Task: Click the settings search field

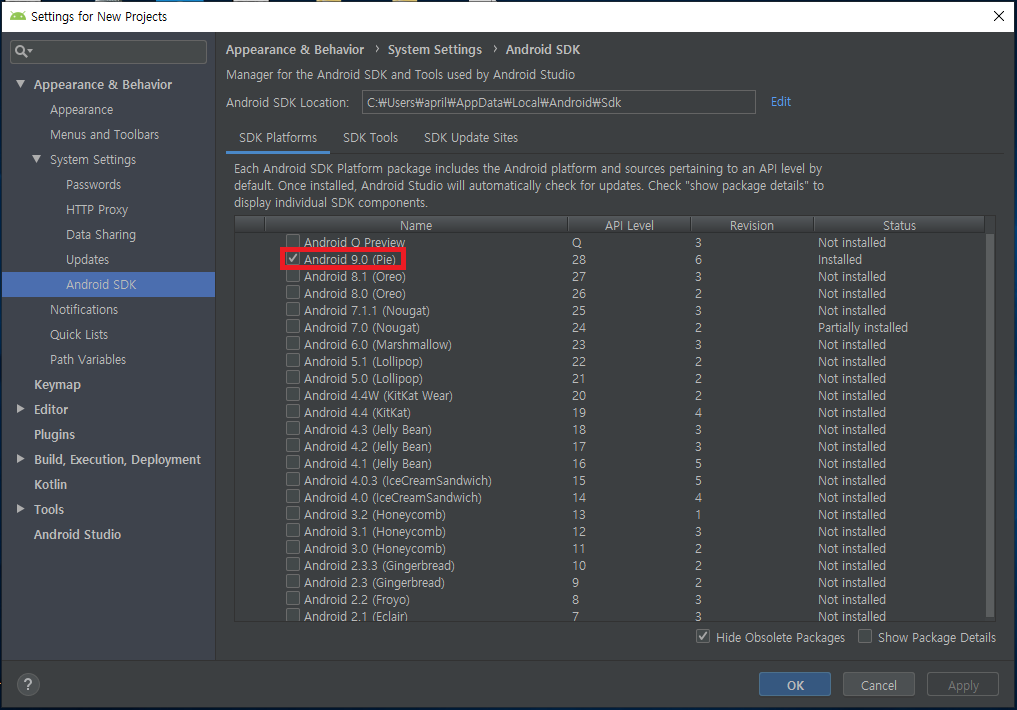Action: 108,51
